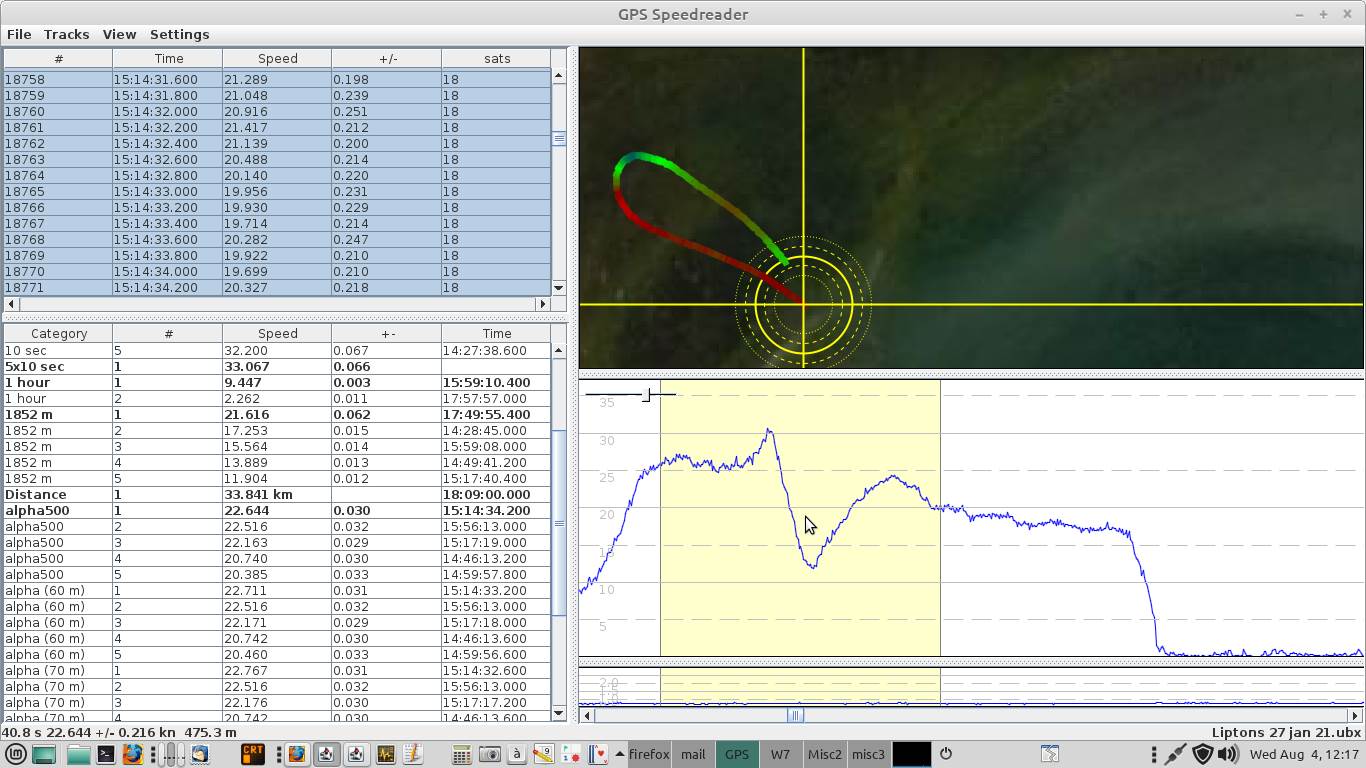Switch to the W7 workspace
1366x768 pixels.
pyautogui.click(x=780, y=755)
